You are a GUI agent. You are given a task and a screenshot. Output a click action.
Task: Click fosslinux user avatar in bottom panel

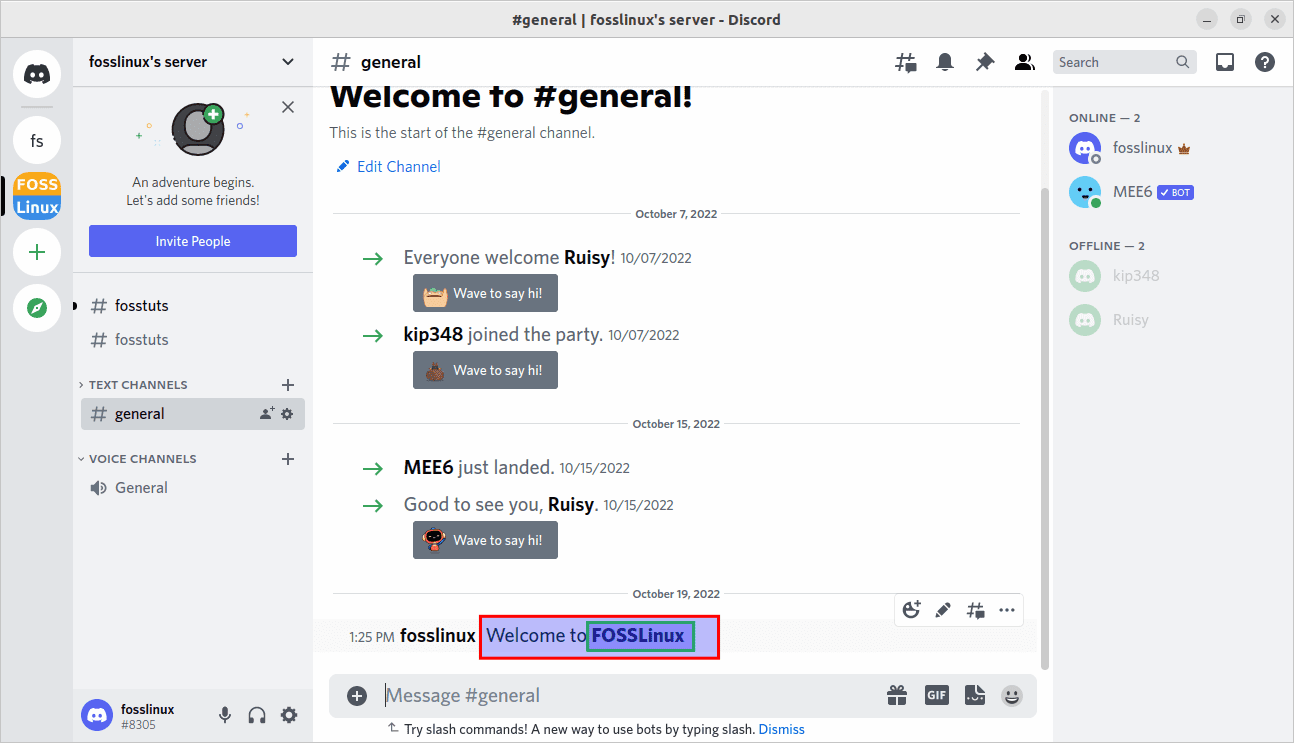tap(97, 715)
